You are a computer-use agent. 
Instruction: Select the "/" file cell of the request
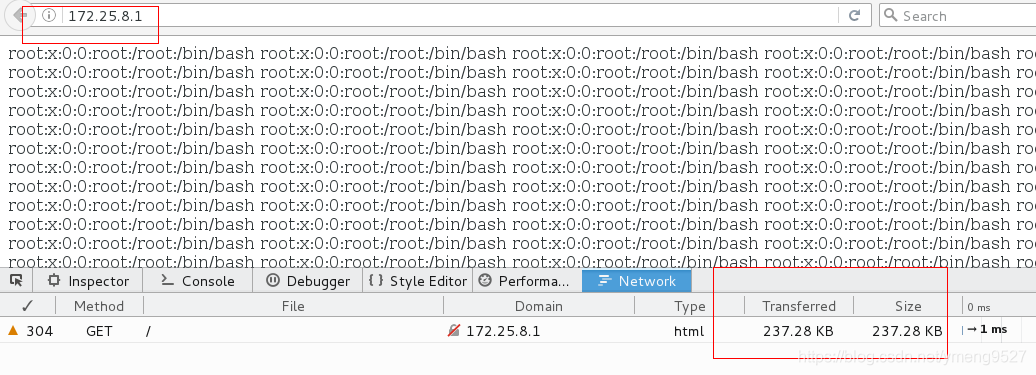click(149, 331)
